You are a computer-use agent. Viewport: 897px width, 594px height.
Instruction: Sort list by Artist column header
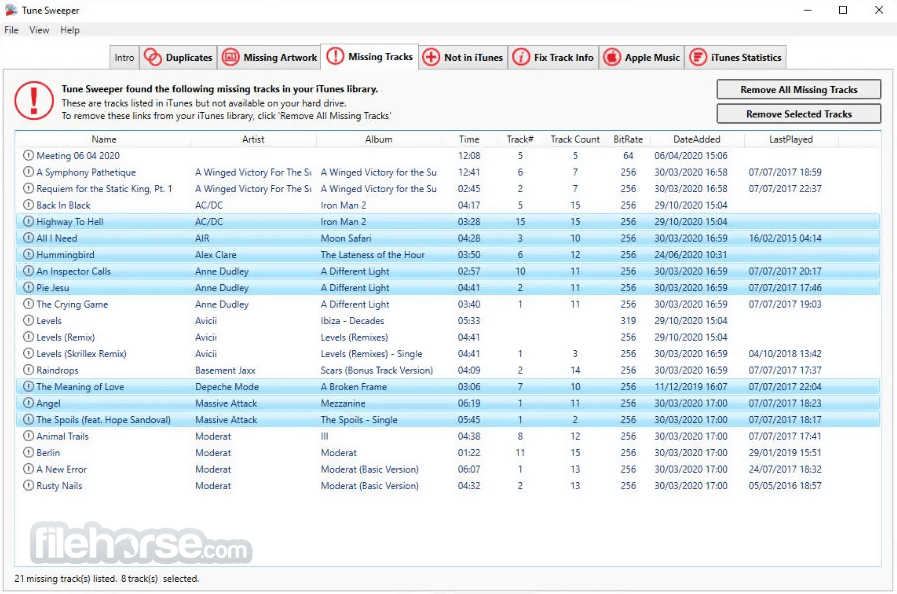(253, 139)
